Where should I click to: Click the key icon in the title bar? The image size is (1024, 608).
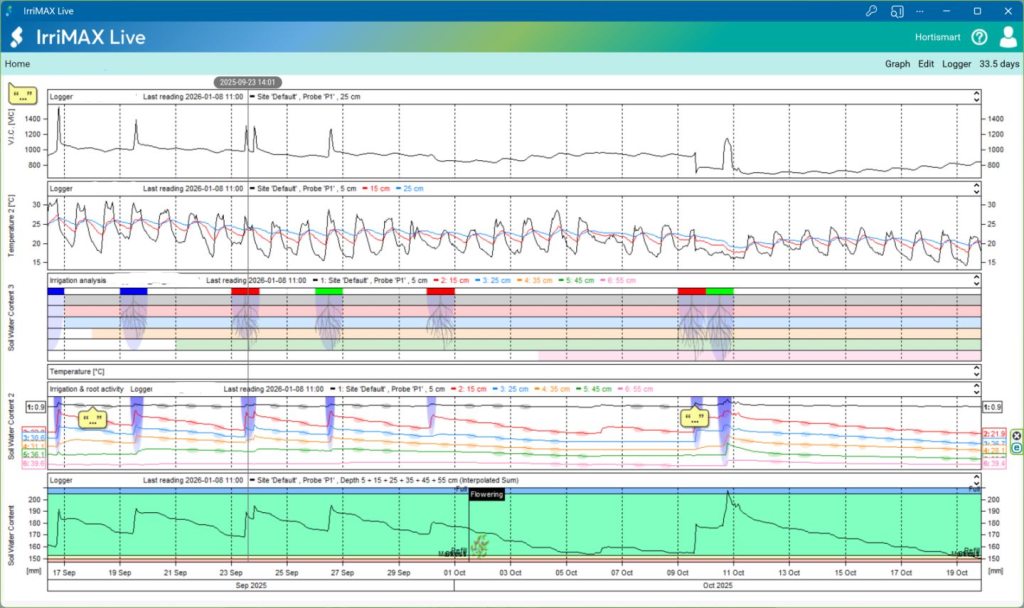(871, 10)
